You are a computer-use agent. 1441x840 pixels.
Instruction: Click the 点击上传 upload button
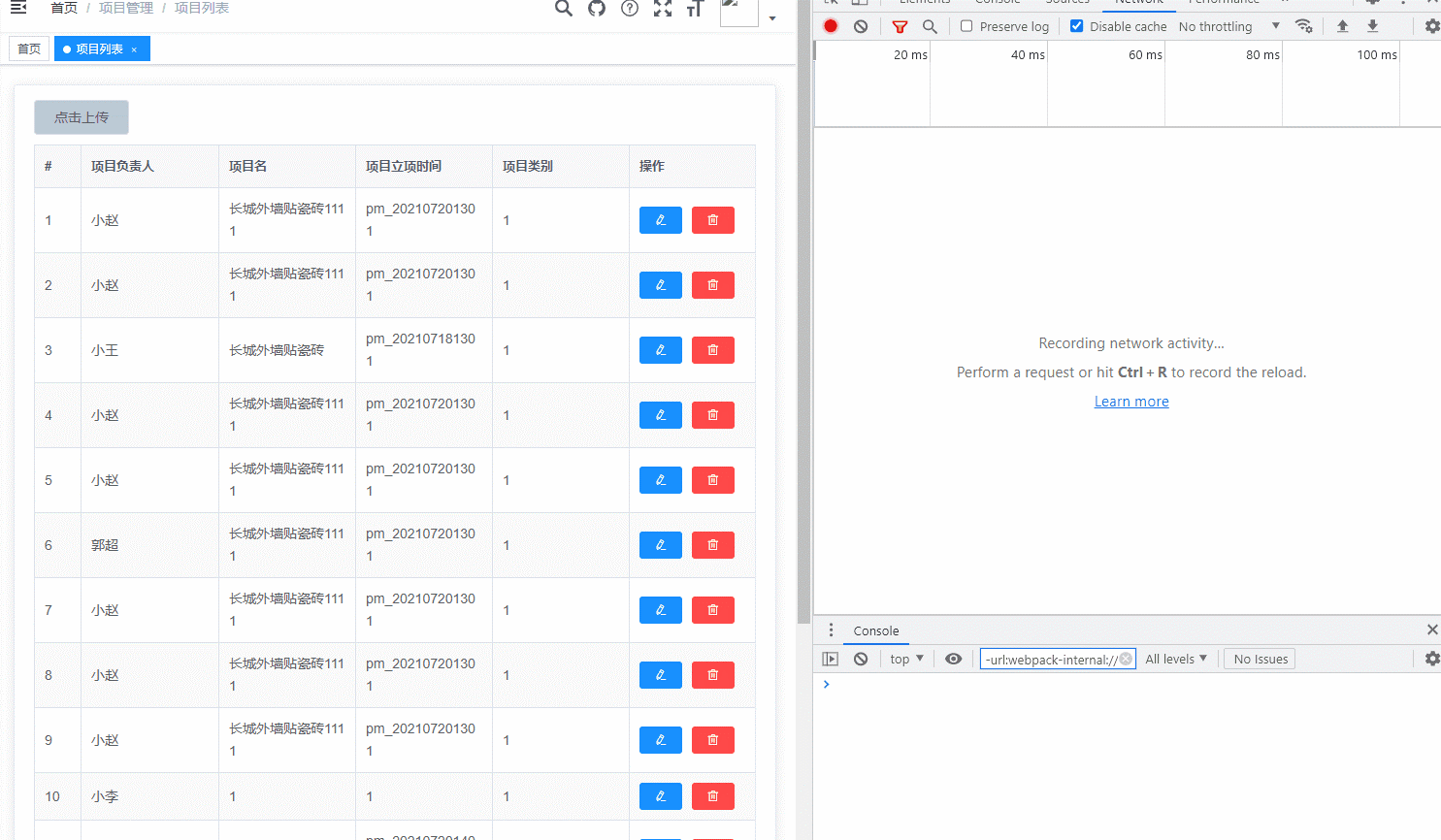(82, 117)
